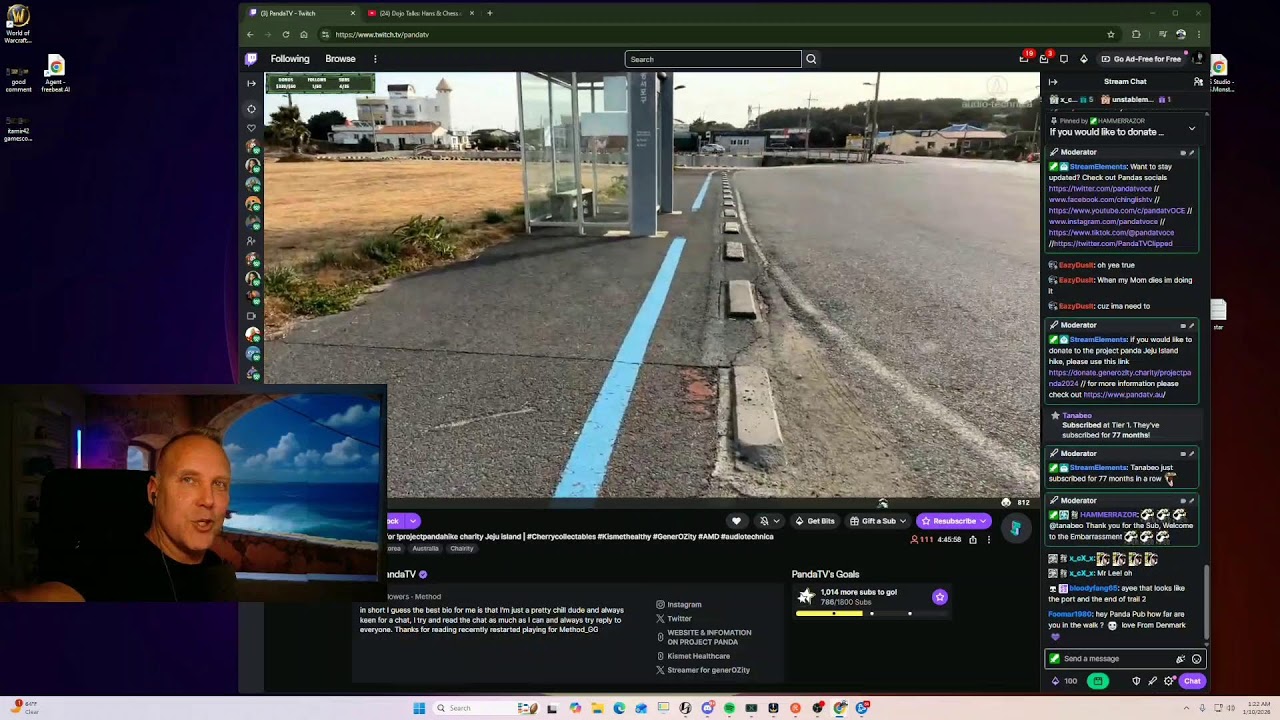Viewport: 1280px width, 720px height.
Task: Click the Get Bits diamond icon in top bar
Action: pos(1084,59)
